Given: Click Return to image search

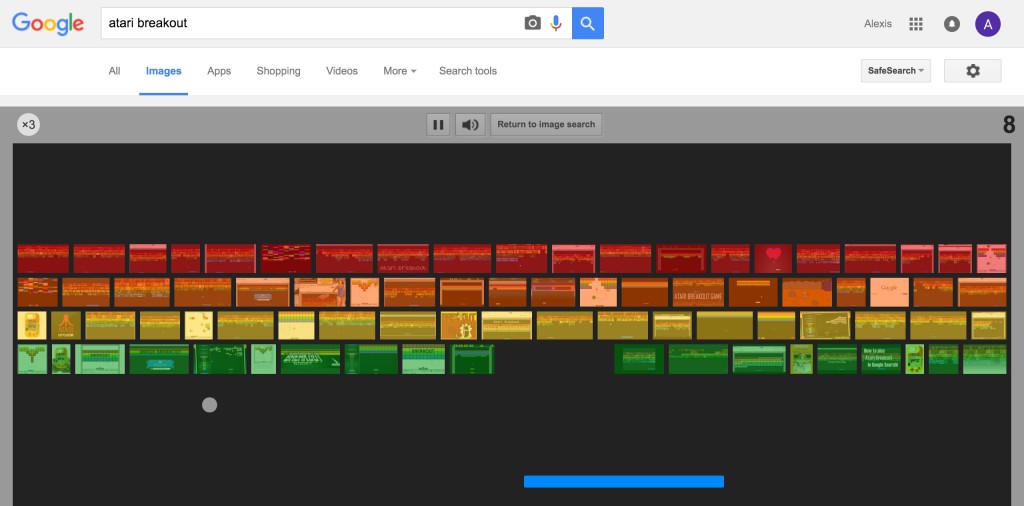Looking at the screenshot, I should (x=546, y=125).
